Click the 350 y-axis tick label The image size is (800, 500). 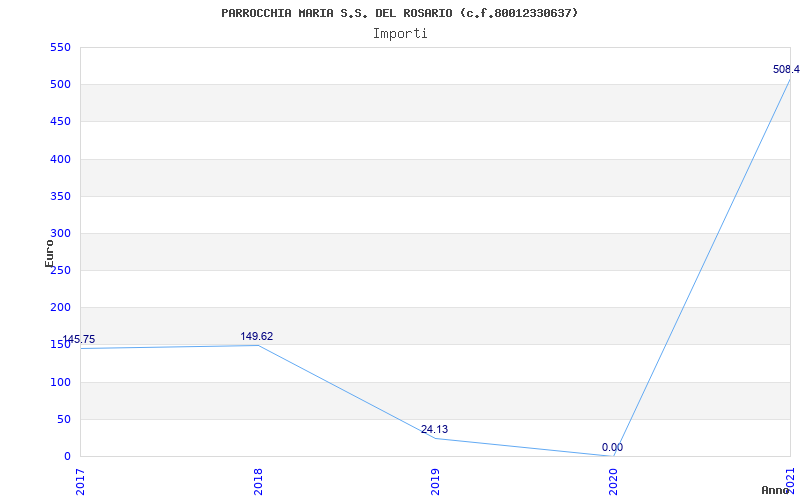tap(60, 196)
